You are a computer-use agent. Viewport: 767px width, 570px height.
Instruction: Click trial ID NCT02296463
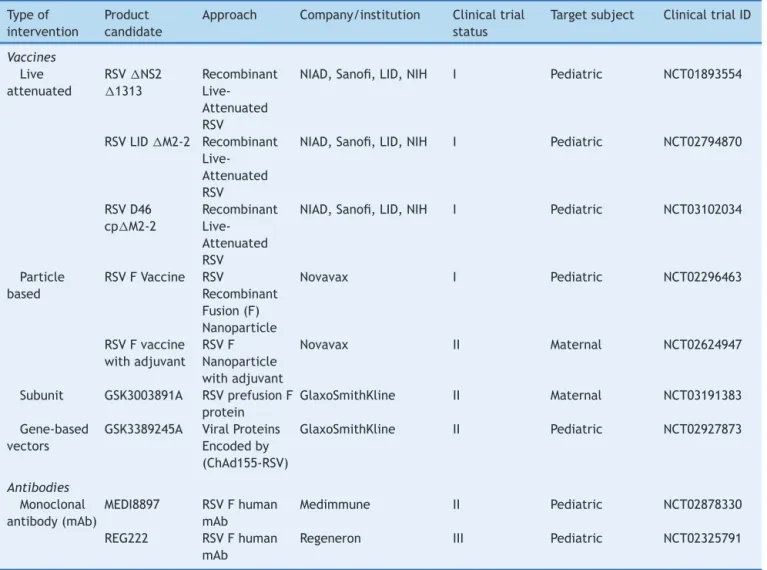(702, 277)
